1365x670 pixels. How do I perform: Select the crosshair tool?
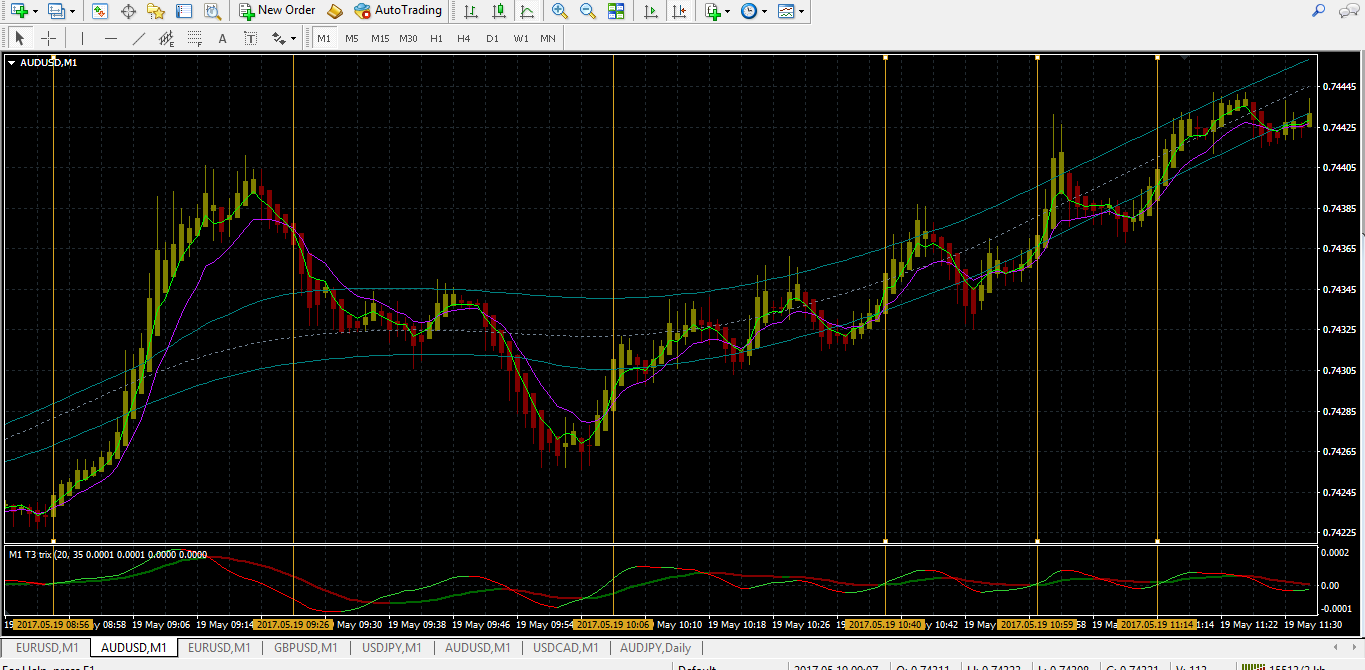(47, 39)
